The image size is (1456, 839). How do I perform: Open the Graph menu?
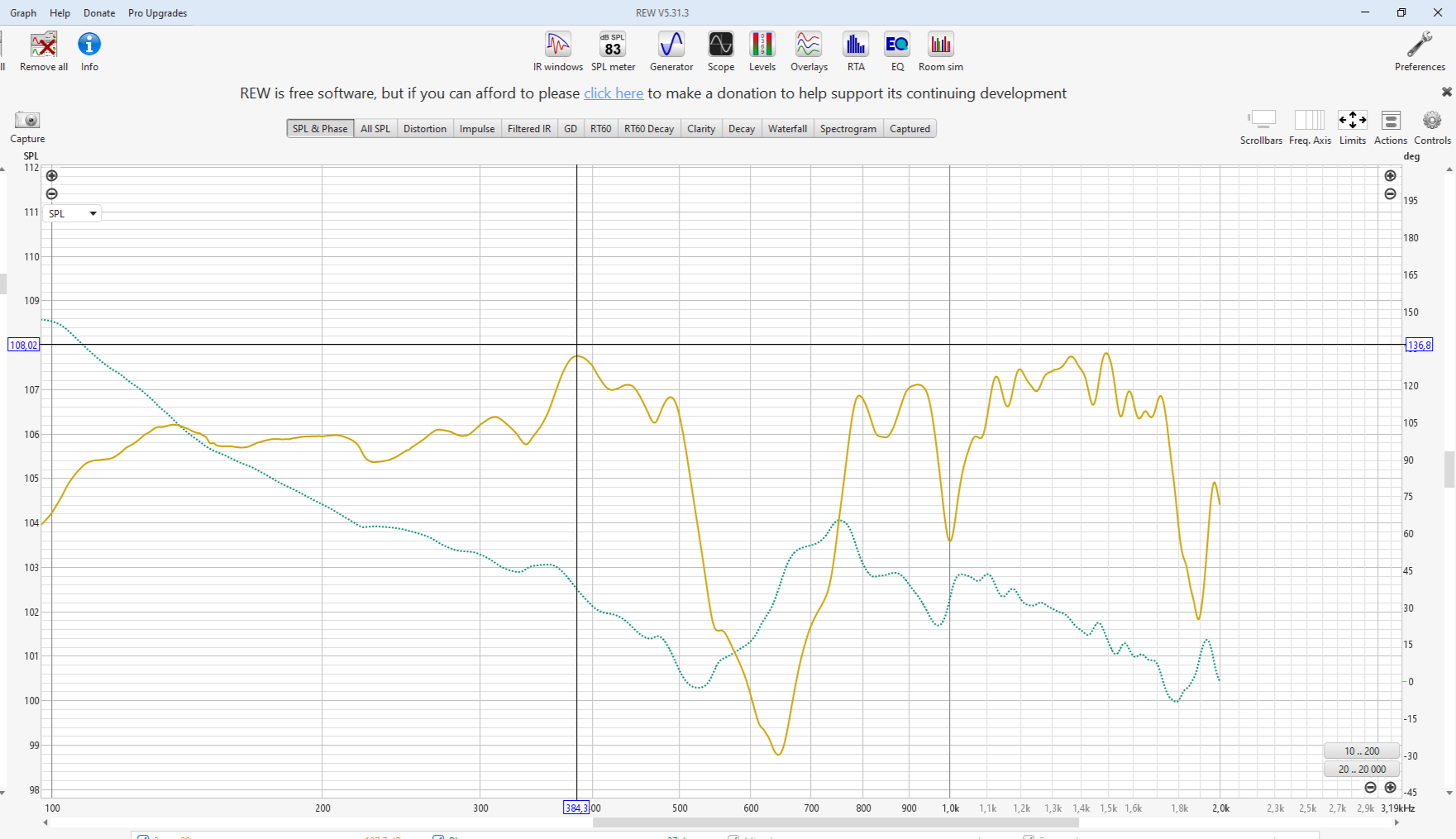point(23,13)
